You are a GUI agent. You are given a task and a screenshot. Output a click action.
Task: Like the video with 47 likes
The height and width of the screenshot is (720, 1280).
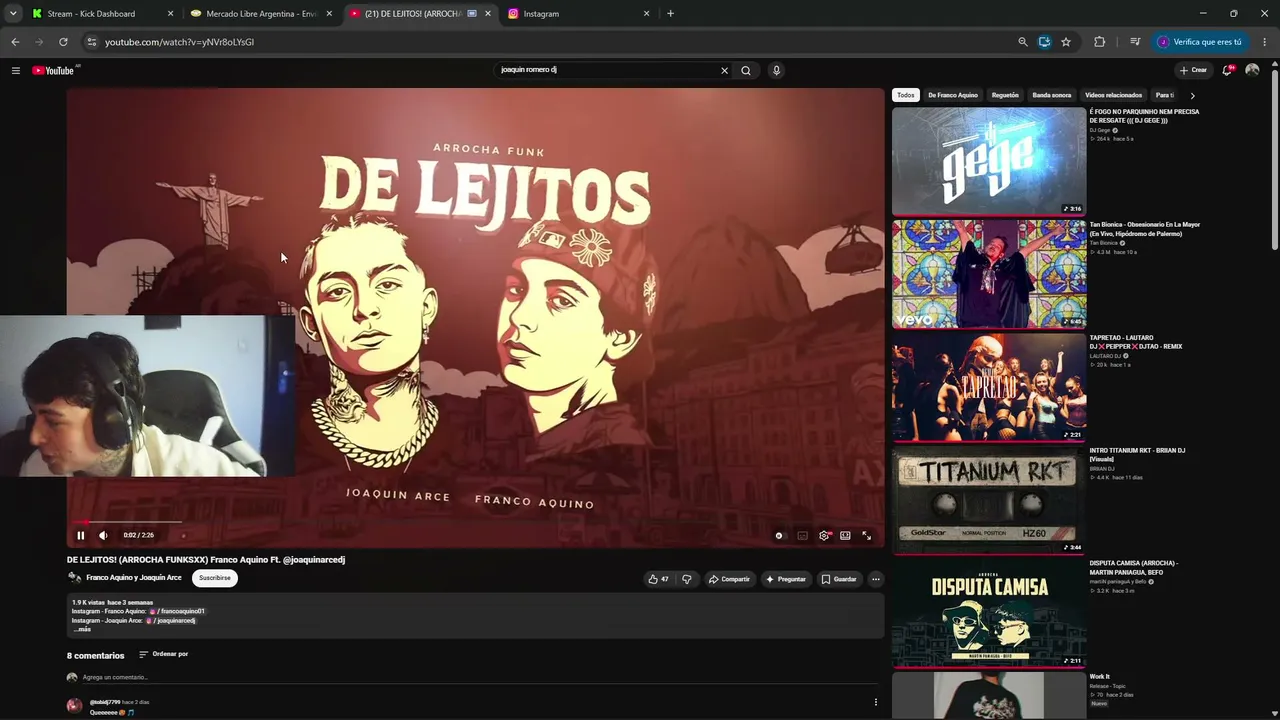659,579
